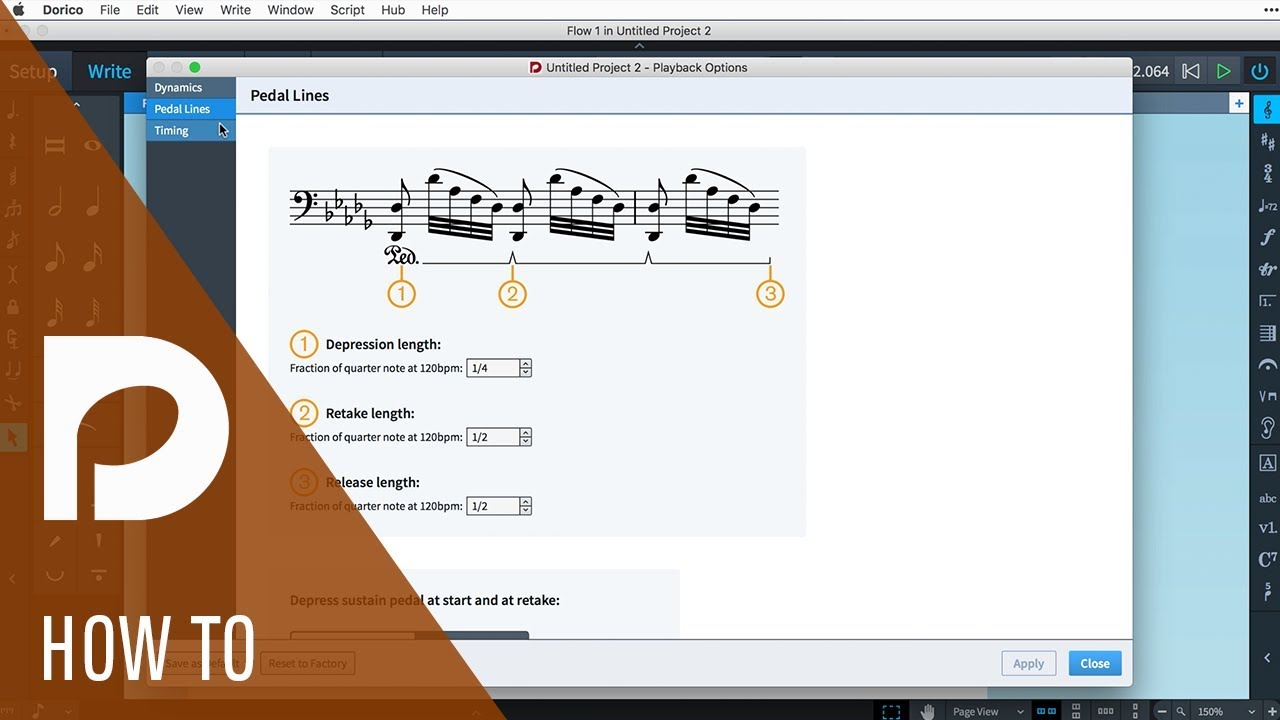The image size is (1280, 720).
Task: Open the Window menu
Action: [291, 10]
